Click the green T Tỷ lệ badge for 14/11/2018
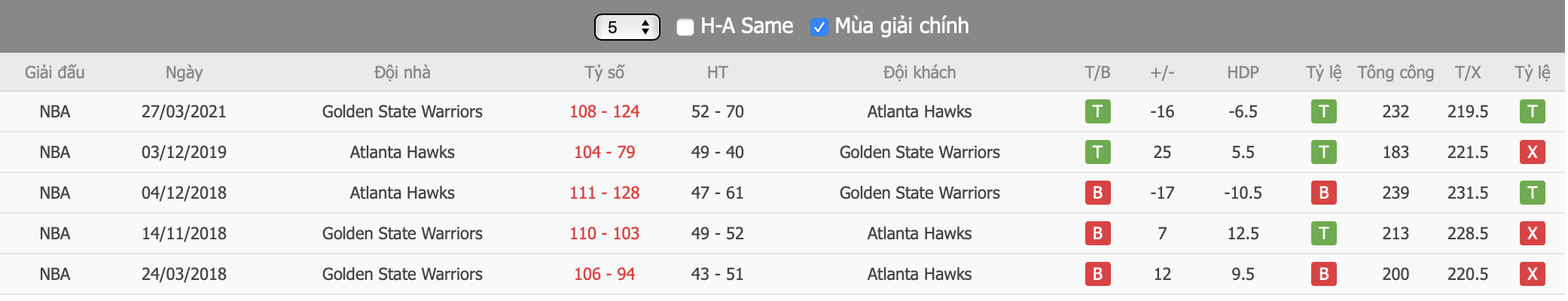The width and height of the screenshot is (1568, 301). tap(1323, 233)
